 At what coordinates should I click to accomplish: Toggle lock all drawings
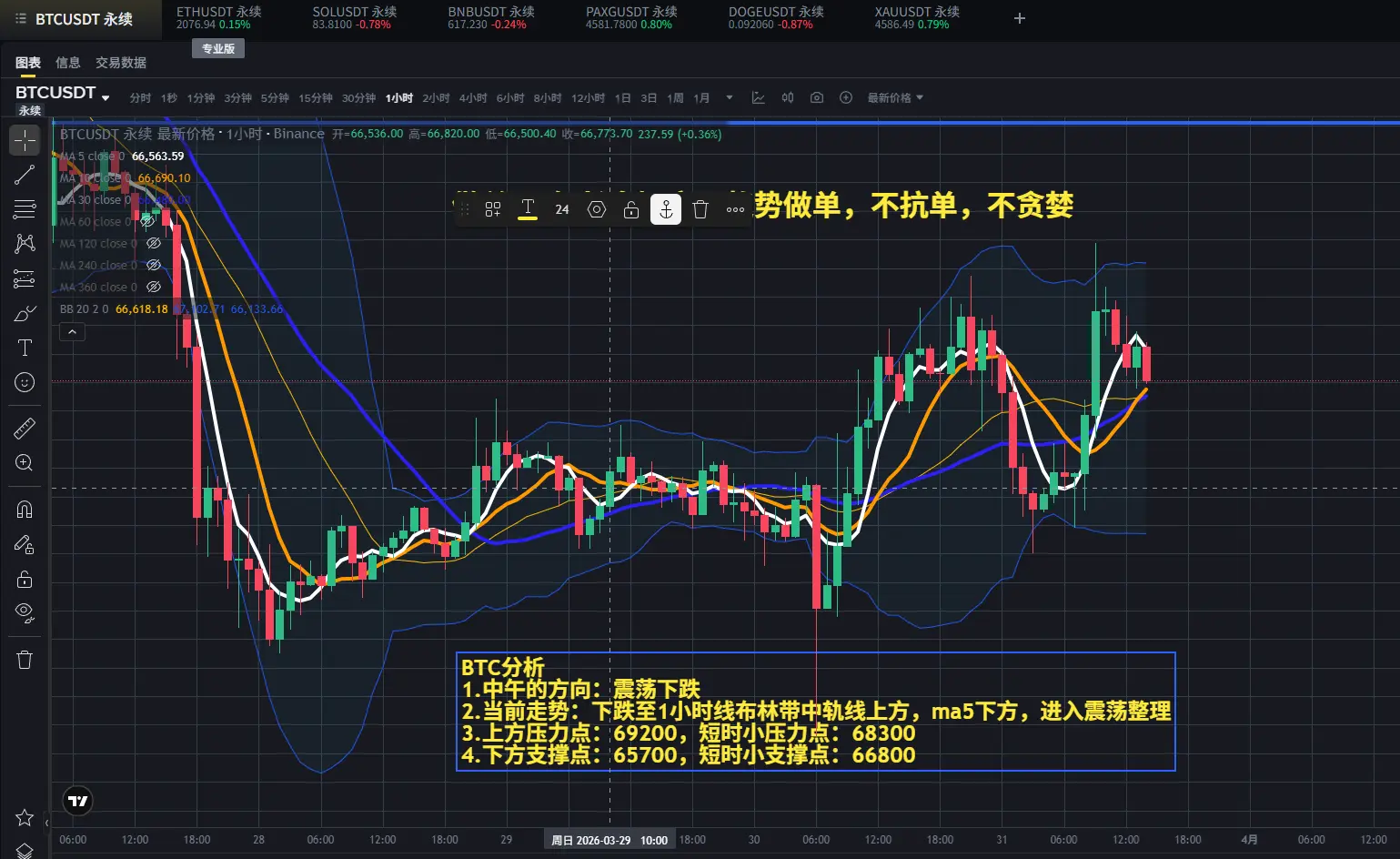pyautogui.click(x=25, y=579)
